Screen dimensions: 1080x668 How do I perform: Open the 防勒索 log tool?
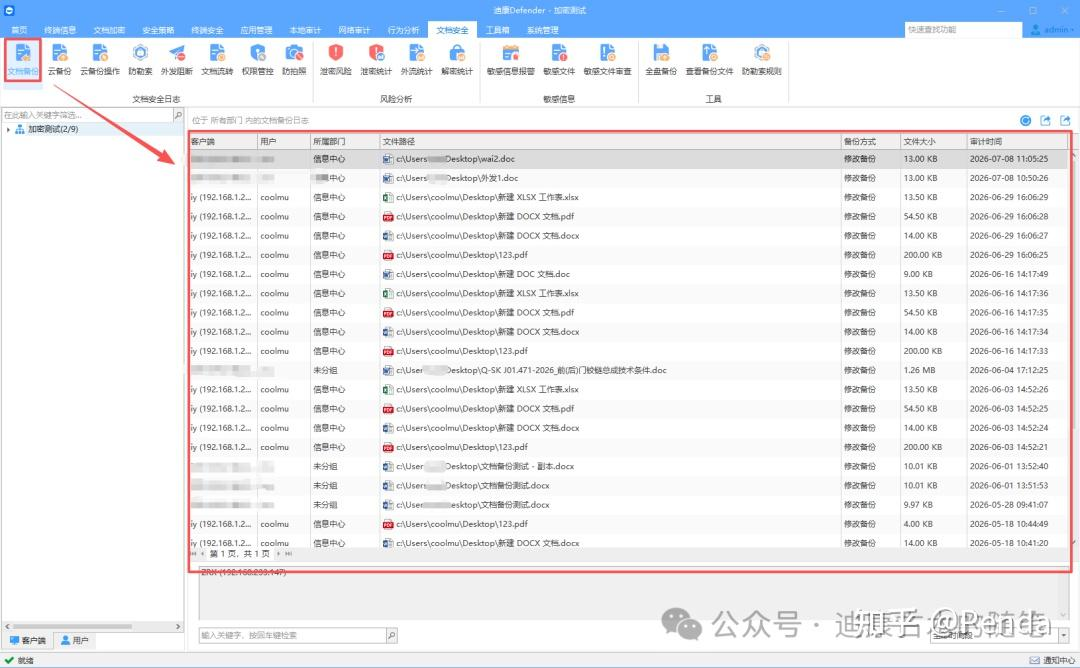[140, 60]
